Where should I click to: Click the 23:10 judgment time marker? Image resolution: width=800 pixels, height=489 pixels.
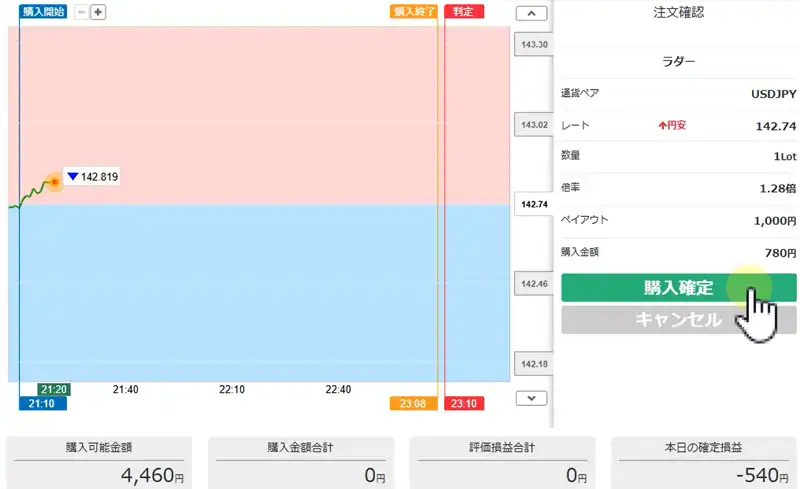tap(464, 403)
